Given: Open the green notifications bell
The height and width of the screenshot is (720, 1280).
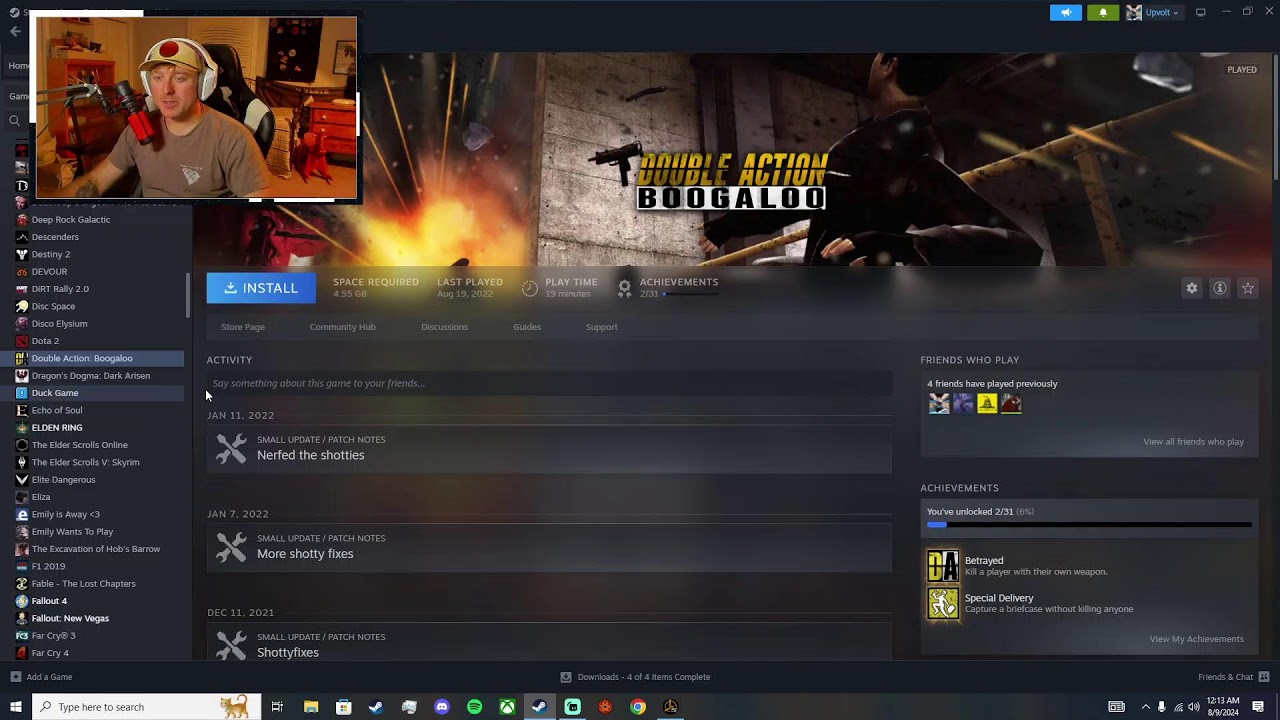Looking at the screenshot, I should pos(1103,12).
